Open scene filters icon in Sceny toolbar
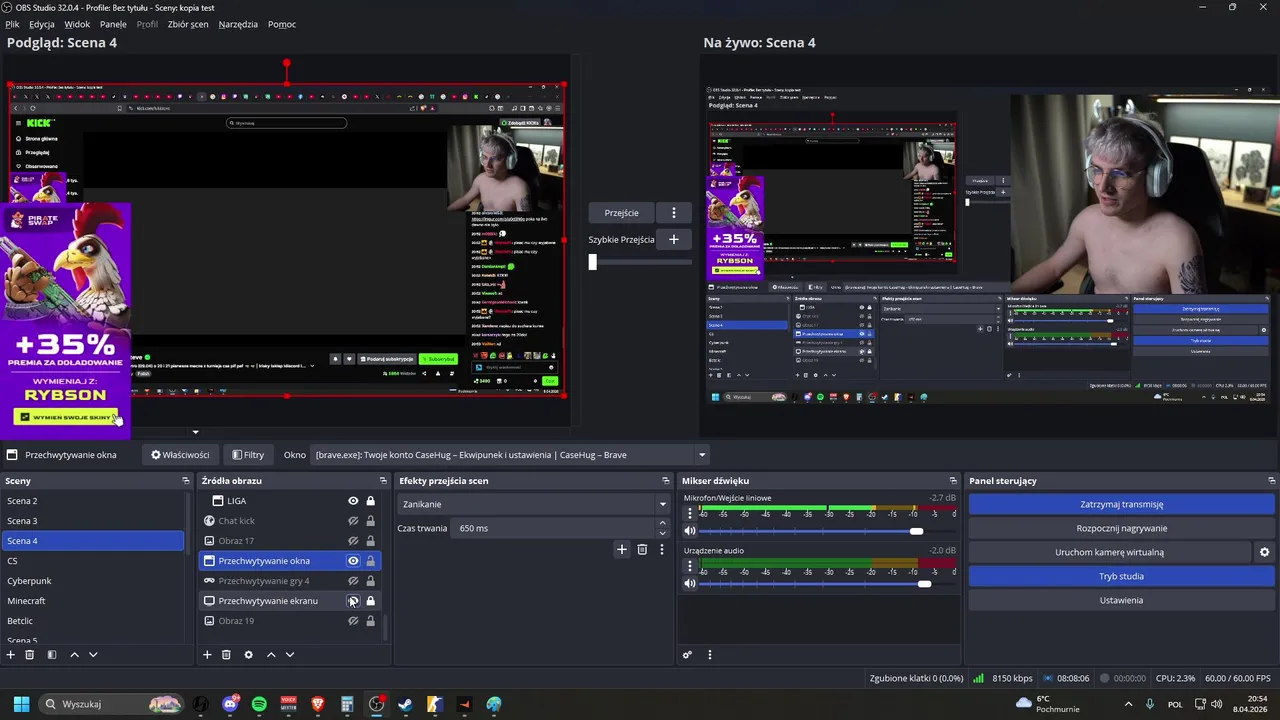 [x=51, y=655]
